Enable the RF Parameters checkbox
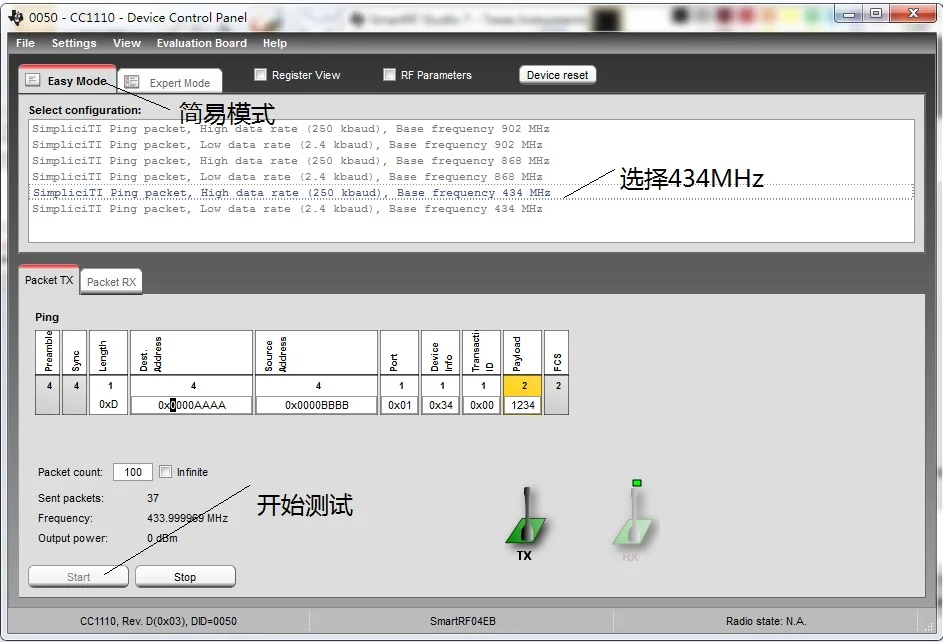This screenshot has height=642, width=943. coord(389,75)
